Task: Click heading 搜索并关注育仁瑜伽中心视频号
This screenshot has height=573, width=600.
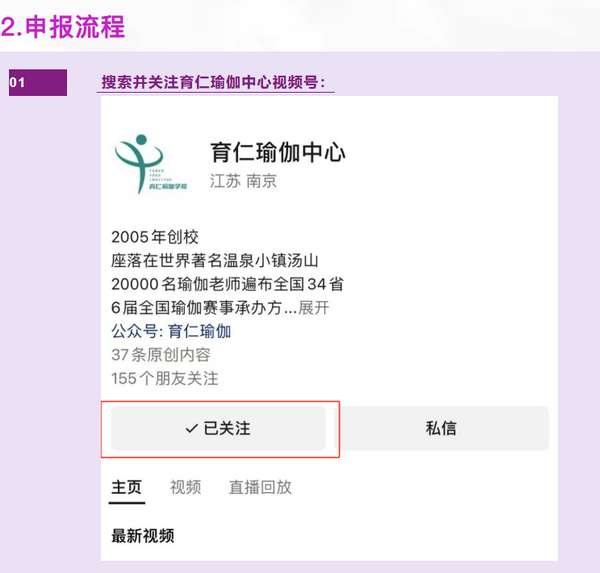Action: coord(213,82)
